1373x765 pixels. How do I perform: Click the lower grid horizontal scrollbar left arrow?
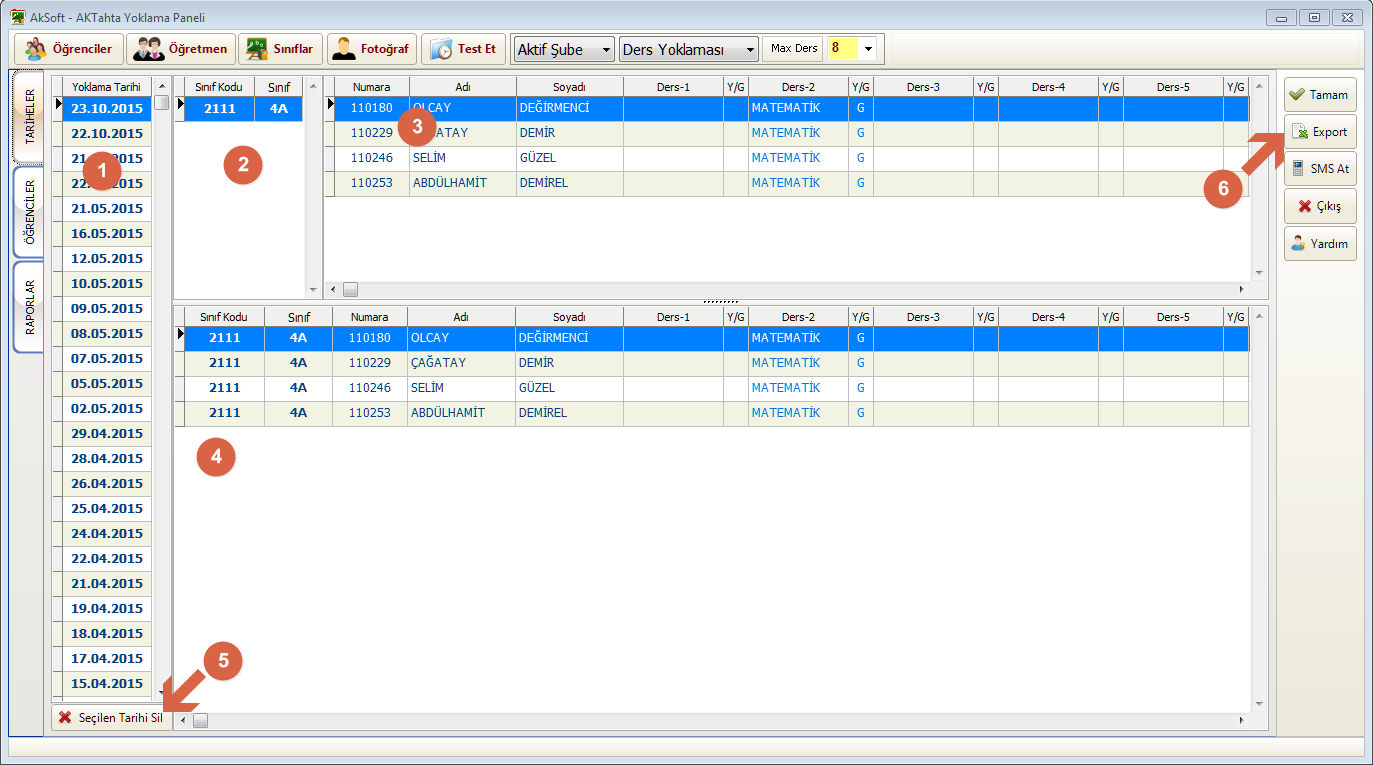(x=183, y=720)
